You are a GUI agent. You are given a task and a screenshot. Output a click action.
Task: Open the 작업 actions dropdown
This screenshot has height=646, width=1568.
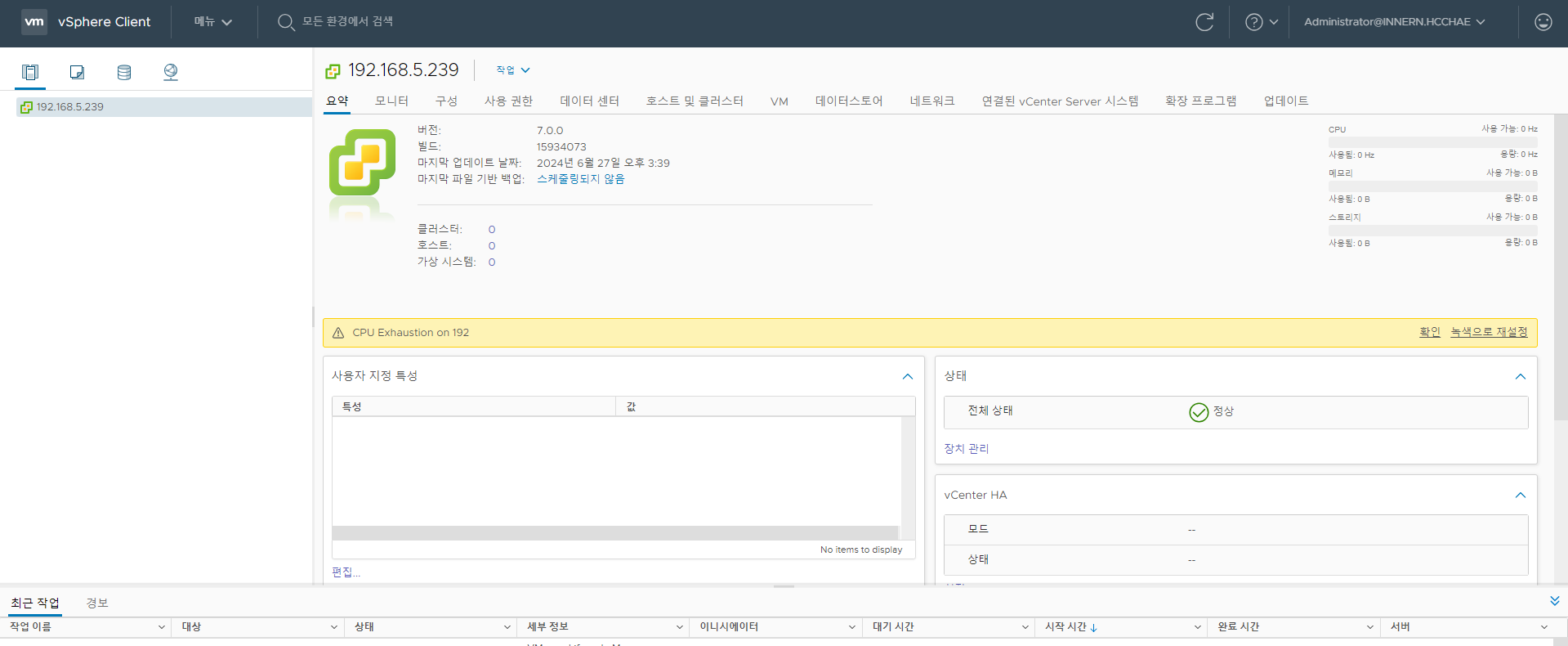click(513, 70)
